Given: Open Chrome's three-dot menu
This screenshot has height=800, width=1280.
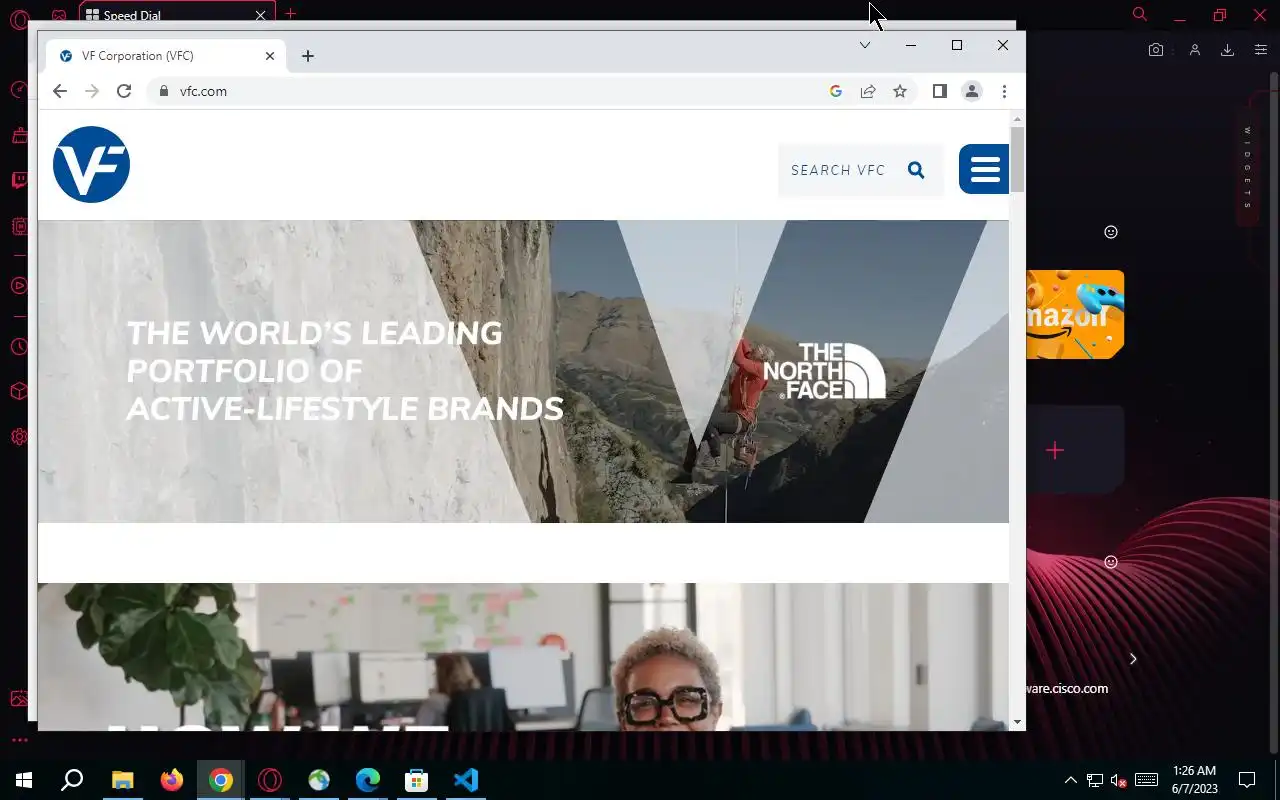Looking at the screenshot, I should (x=1004, y=91).
